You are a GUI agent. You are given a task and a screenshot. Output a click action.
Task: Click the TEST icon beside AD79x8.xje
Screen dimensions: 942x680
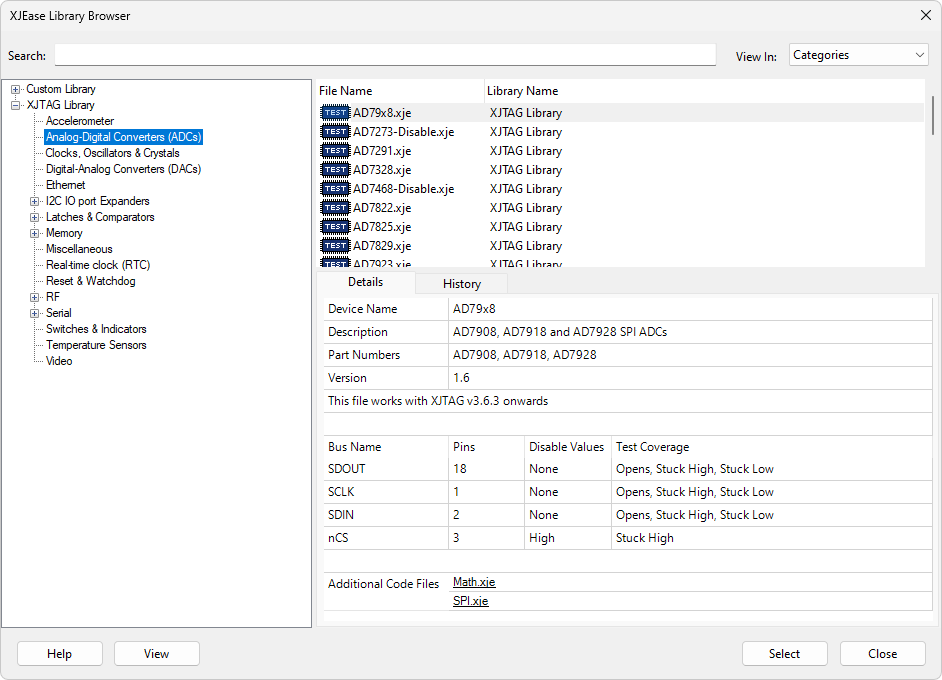(x=335, y=113)
